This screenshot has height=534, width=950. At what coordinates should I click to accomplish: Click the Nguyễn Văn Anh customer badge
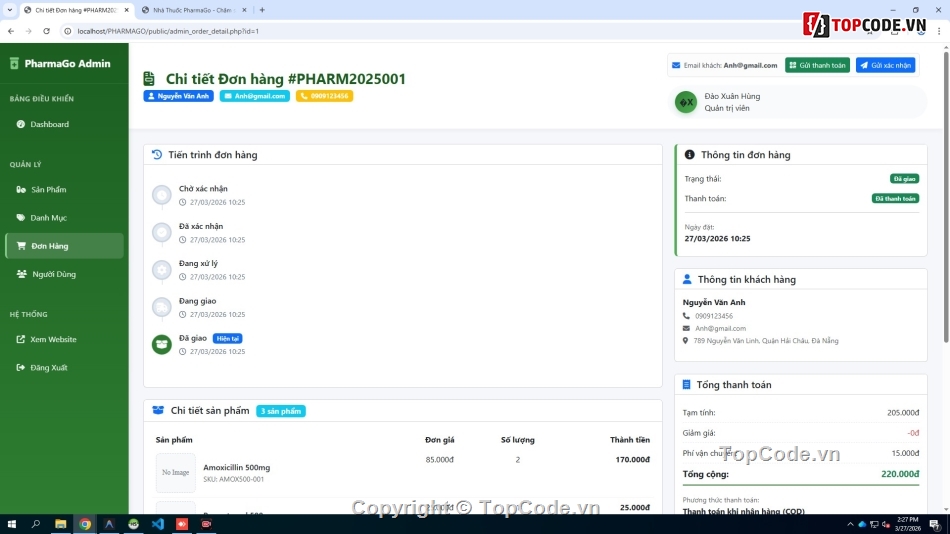tap(179, 96)
